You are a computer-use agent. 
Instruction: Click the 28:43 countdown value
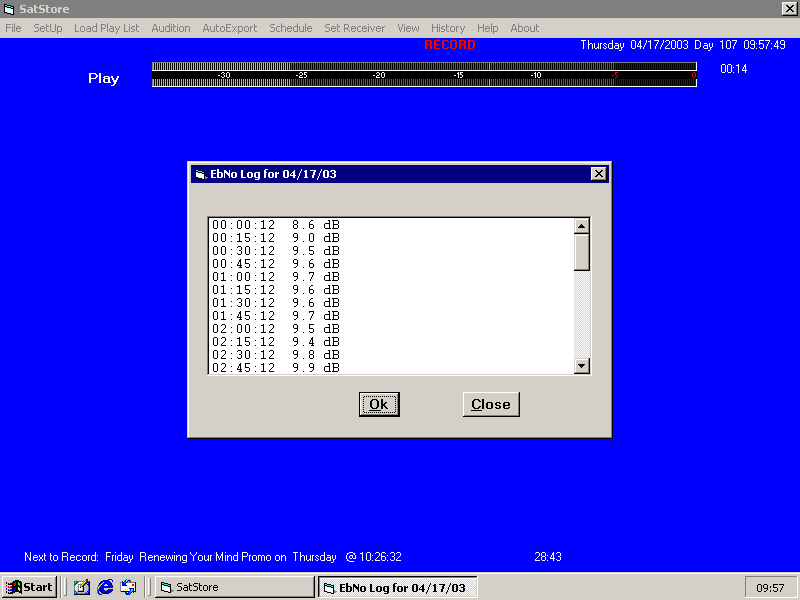(x=548, y=557)
